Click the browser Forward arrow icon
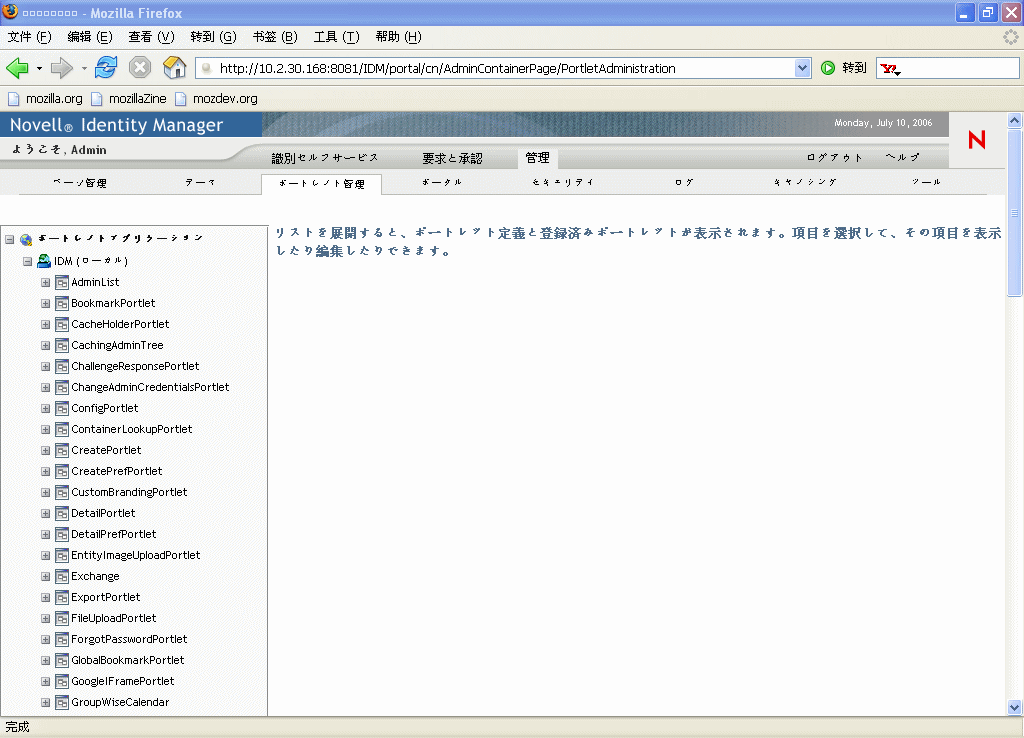1024x738 pixels. pos(61,68)
